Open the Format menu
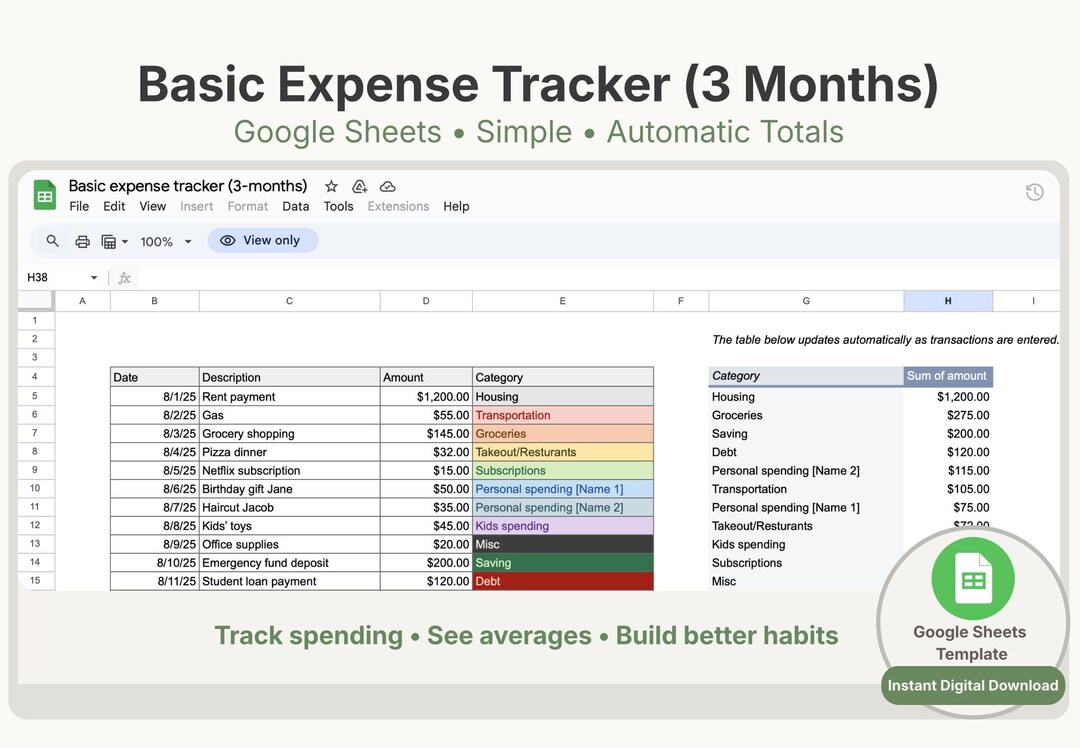1080x748 pixels. [248, 207]
